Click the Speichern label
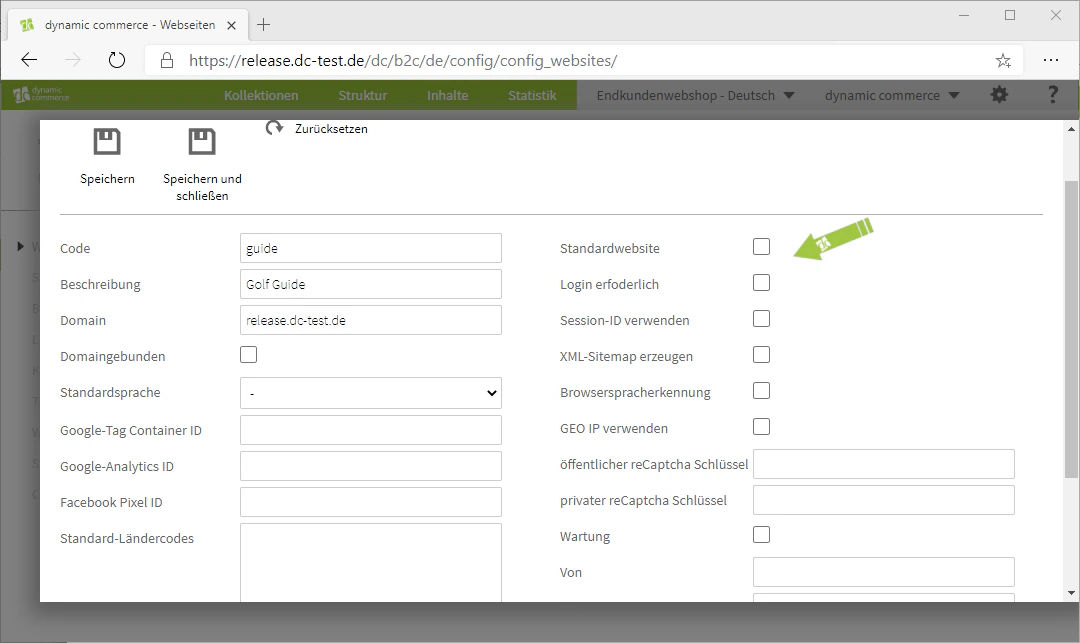The image size is (1080, 643). [107, 179]
